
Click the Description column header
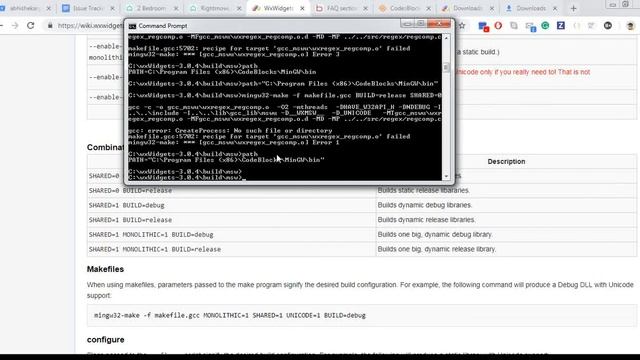pyautogui.click(x=506, y=162)
